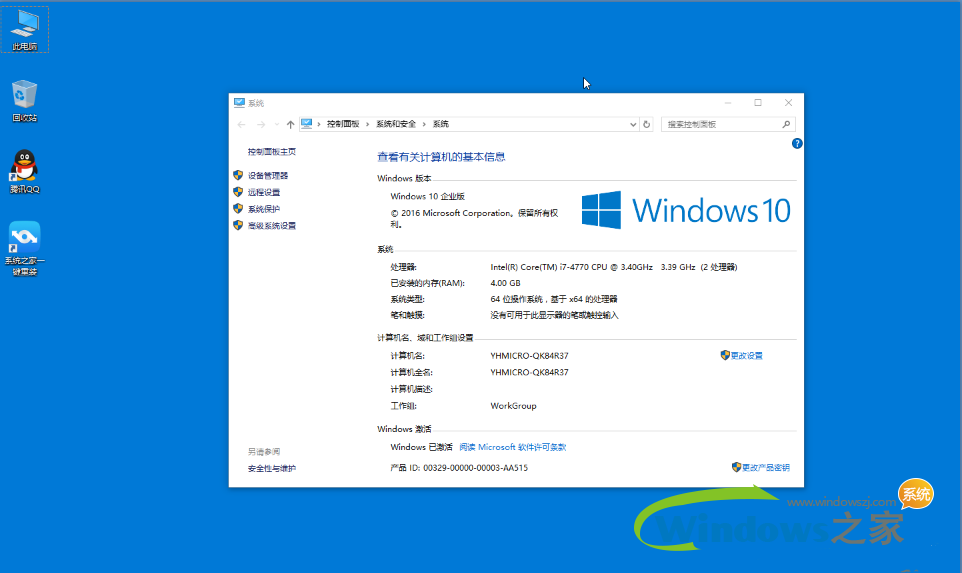
Task: Select the 64 位操作系统 system type text
Action: tap(554, 299)
